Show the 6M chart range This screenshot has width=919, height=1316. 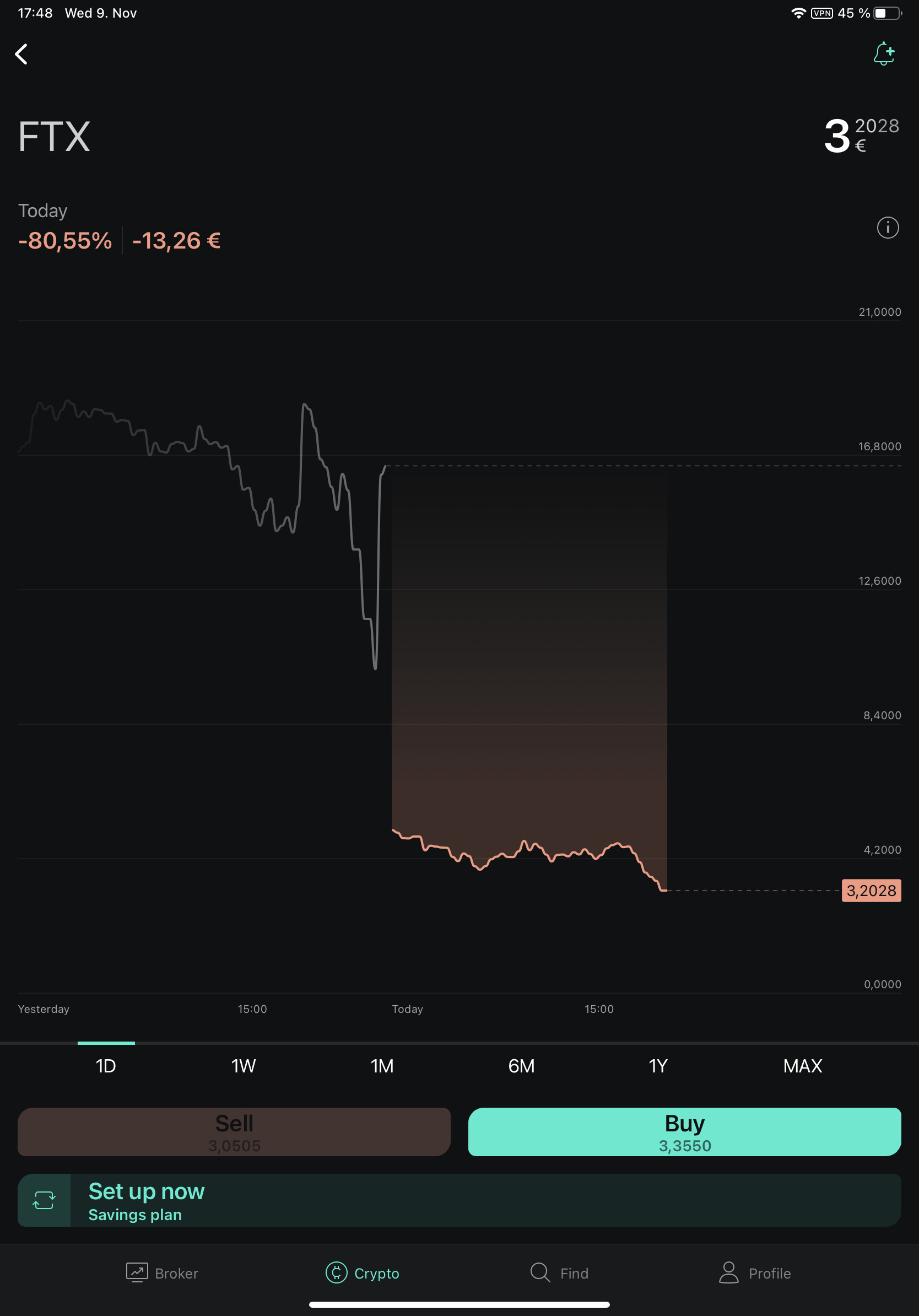coord(521,1066)
